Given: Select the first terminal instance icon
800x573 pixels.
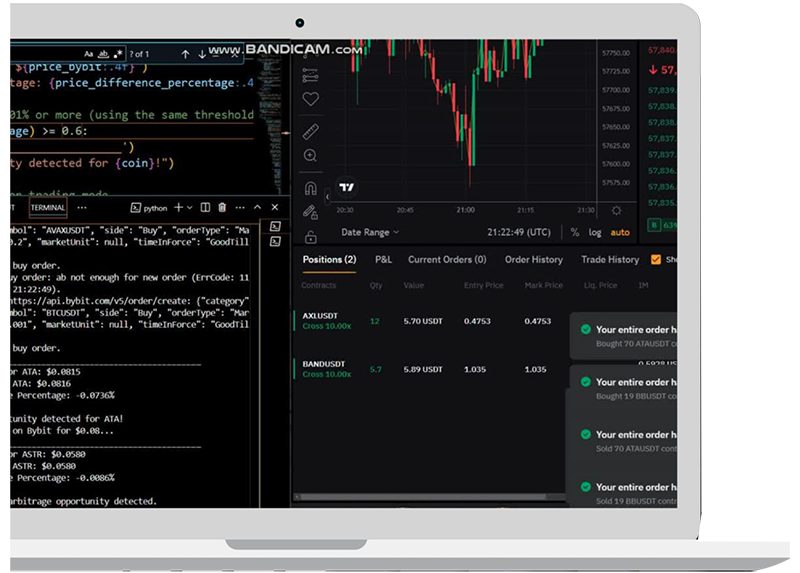Looking at the screenshot, I should (275, 226).
